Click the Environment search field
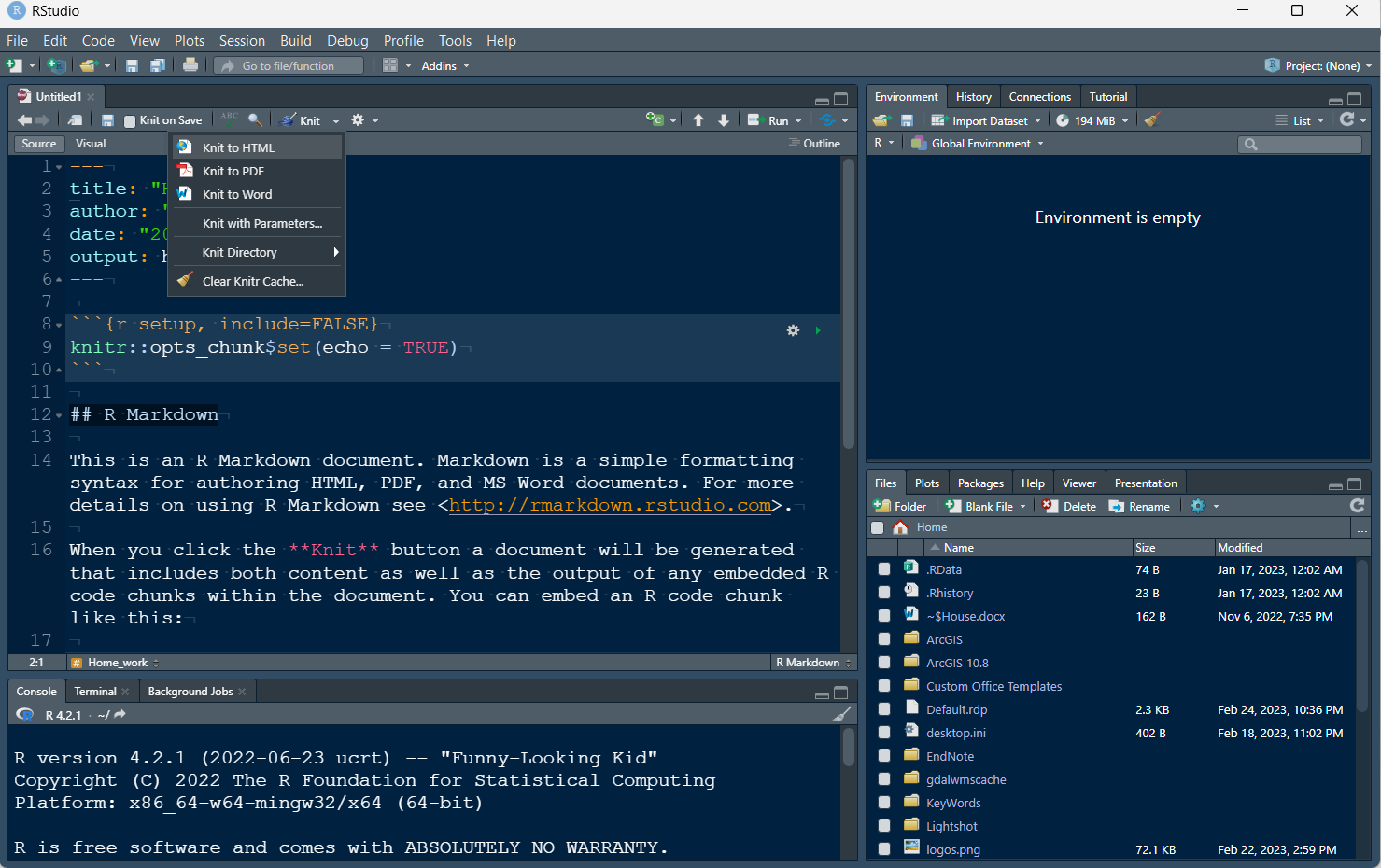The height and width of the screenshot is (868, 1381). pos(1300,144)
